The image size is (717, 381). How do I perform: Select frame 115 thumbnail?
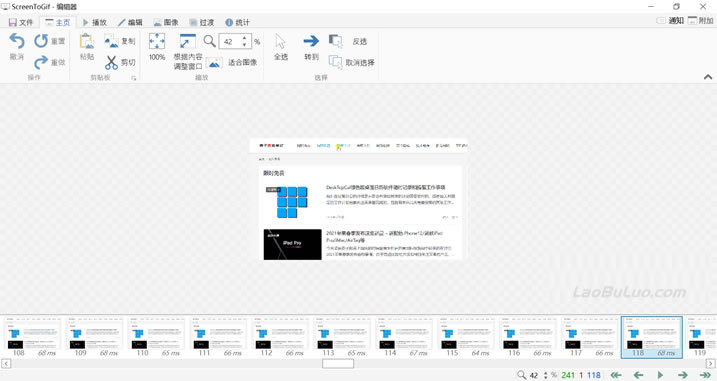(x=466, y=337)
